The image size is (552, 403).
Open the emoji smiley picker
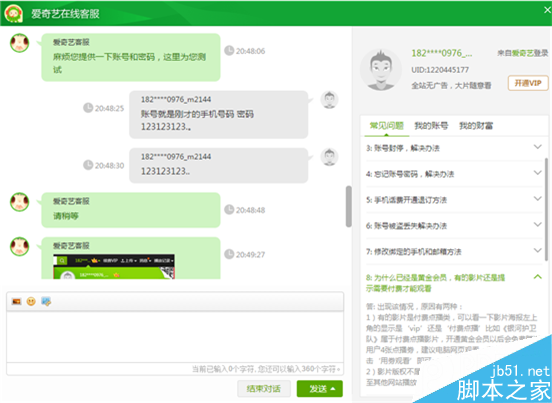[31, 301]
